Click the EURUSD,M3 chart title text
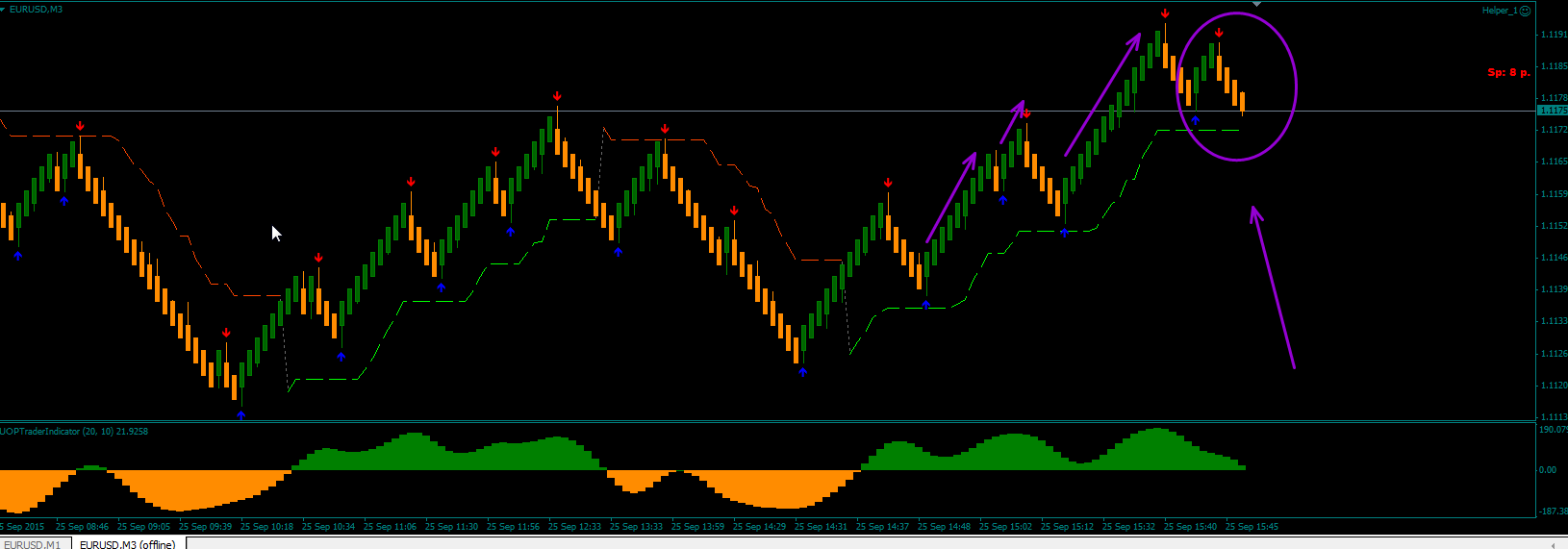 pos(36,10)
